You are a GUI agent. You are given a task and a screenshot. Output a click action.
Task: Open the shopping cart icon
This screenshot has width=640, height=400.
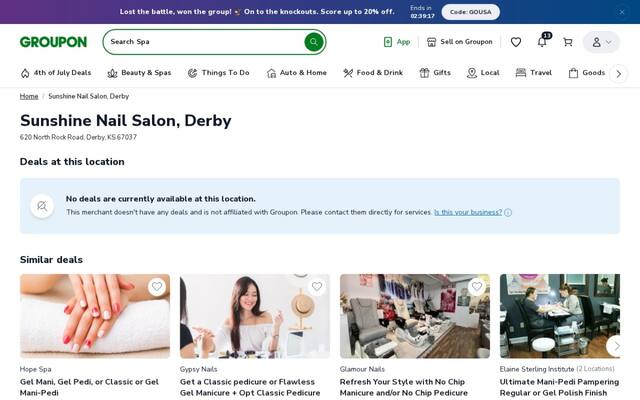click(x=568, y=42)
